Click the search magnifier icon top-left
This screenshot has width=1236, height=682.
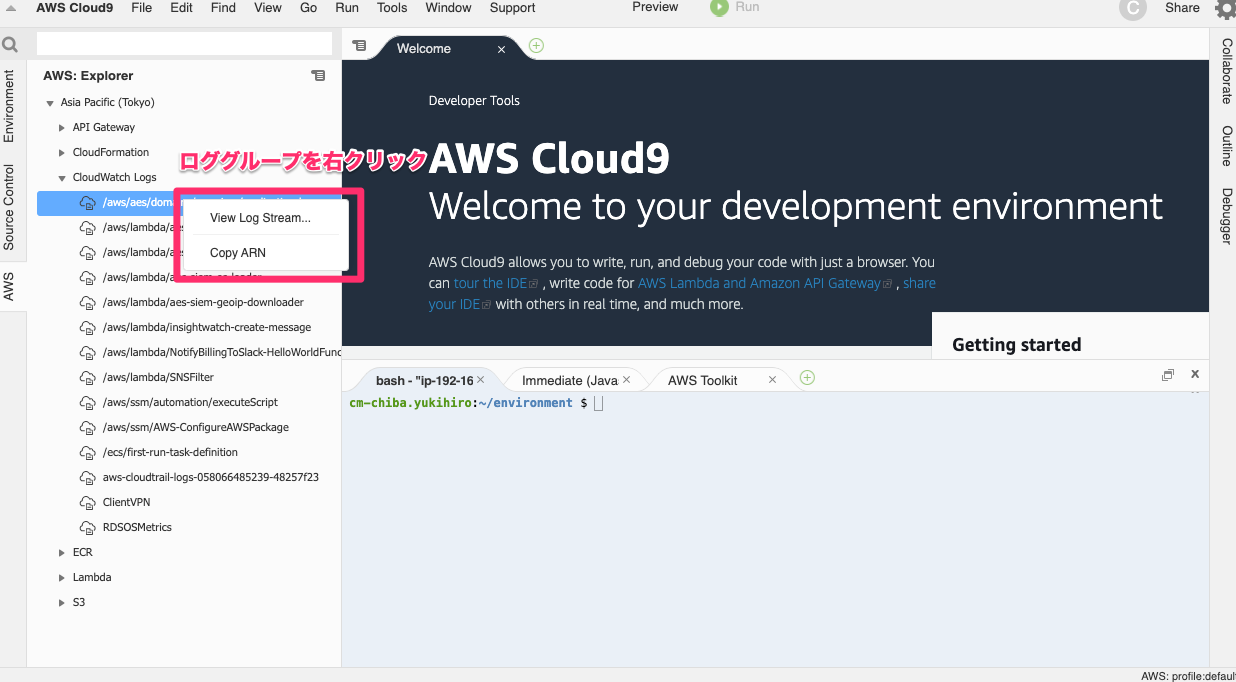click(x=10, y=44)
